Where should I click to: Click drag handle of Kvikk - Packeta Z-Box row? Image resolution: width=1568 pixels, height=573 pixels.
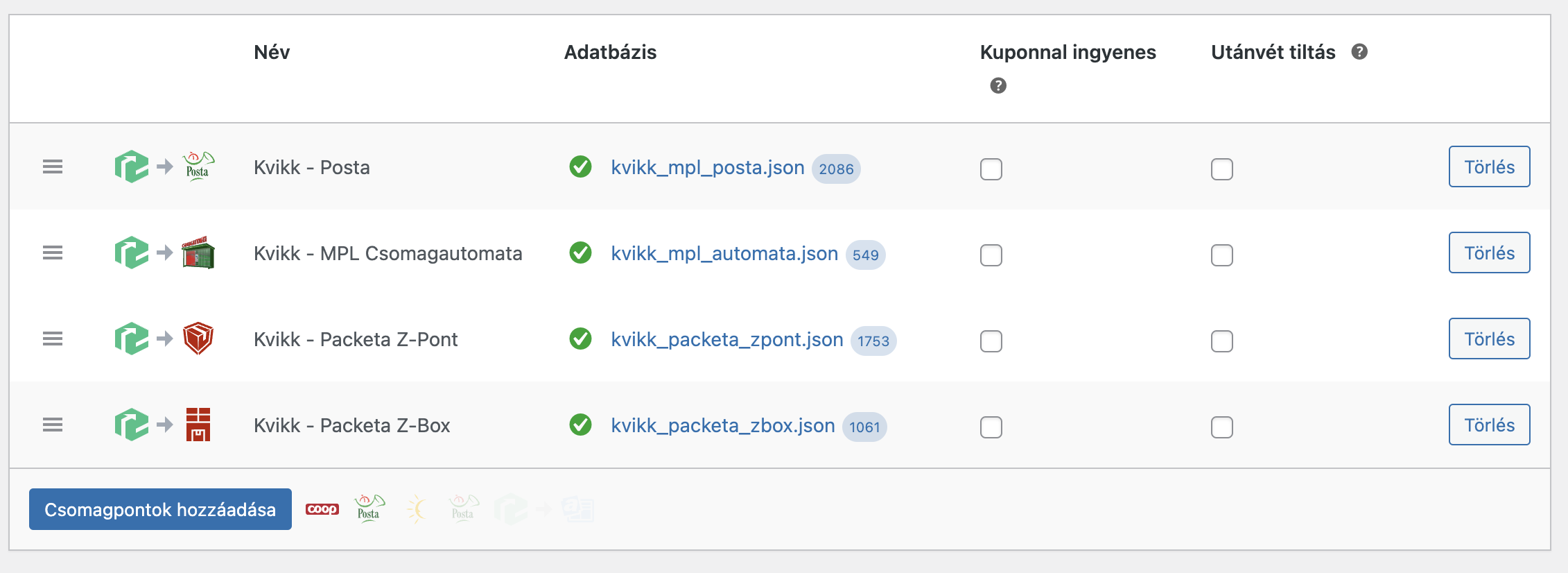coord(53,425)
